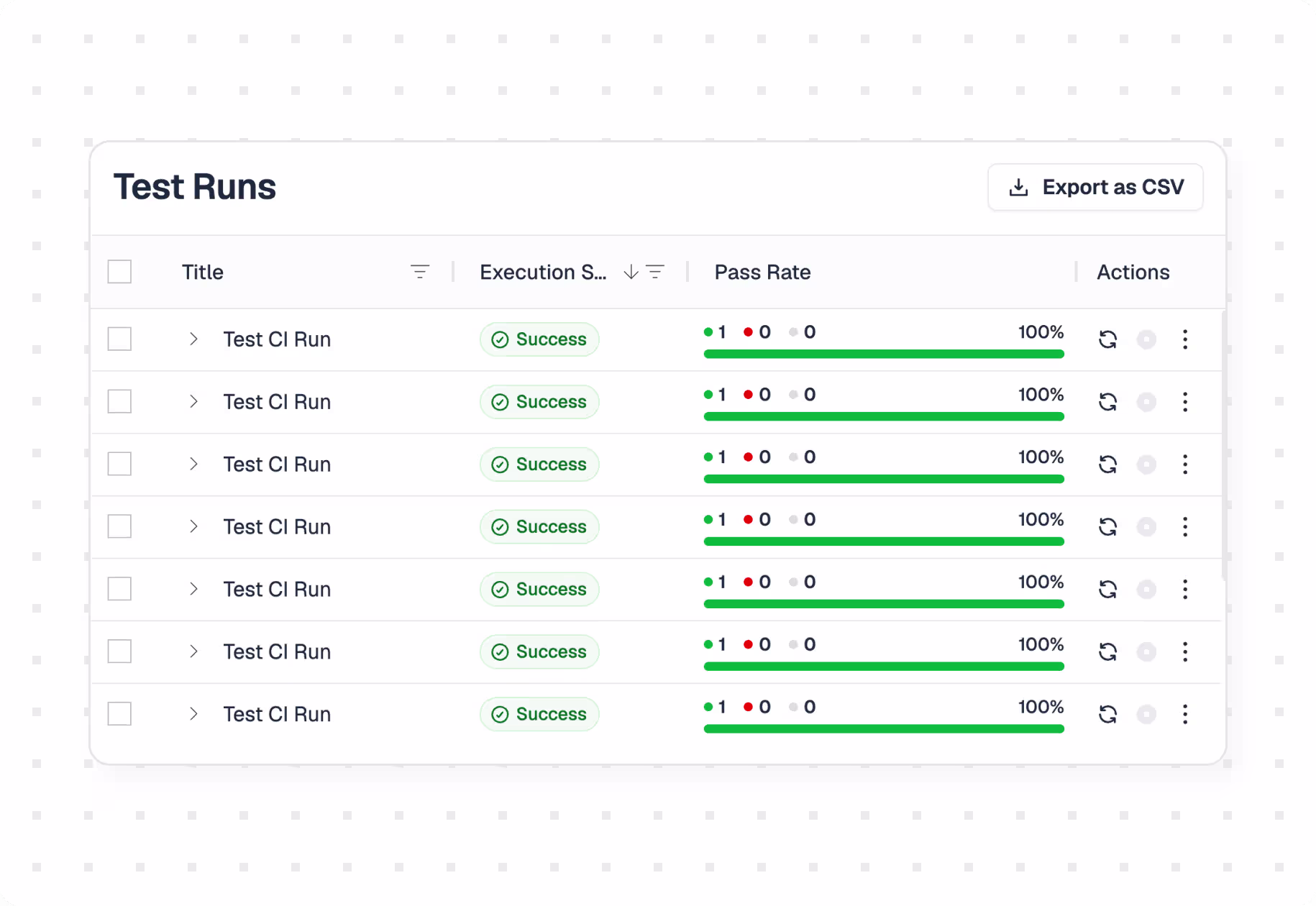Check the seventh Test CI Run checkbox
This screenshot has height=906, width=1316.
click(119, 714)
